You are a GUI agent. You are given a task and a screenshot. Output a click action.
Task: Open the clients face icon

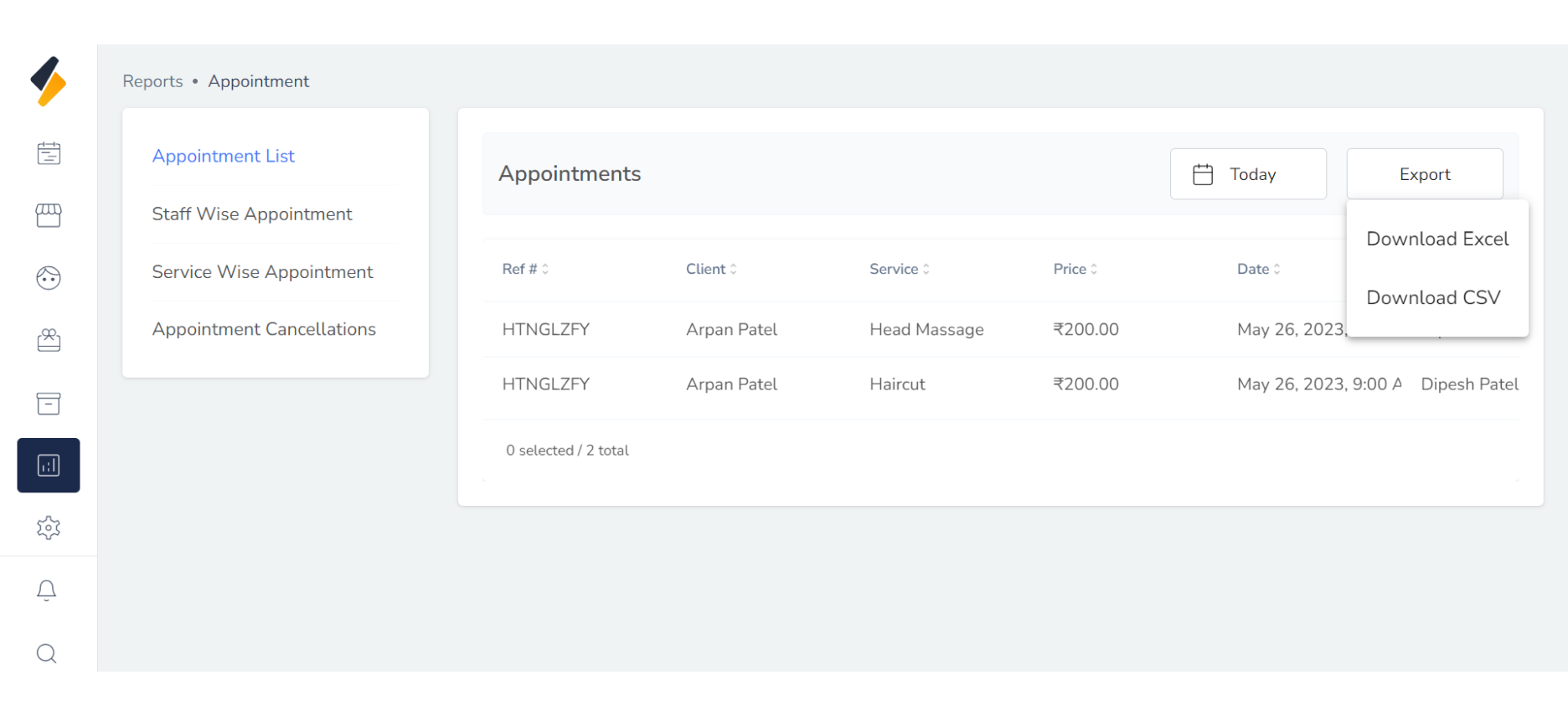(x=49, y=278)
